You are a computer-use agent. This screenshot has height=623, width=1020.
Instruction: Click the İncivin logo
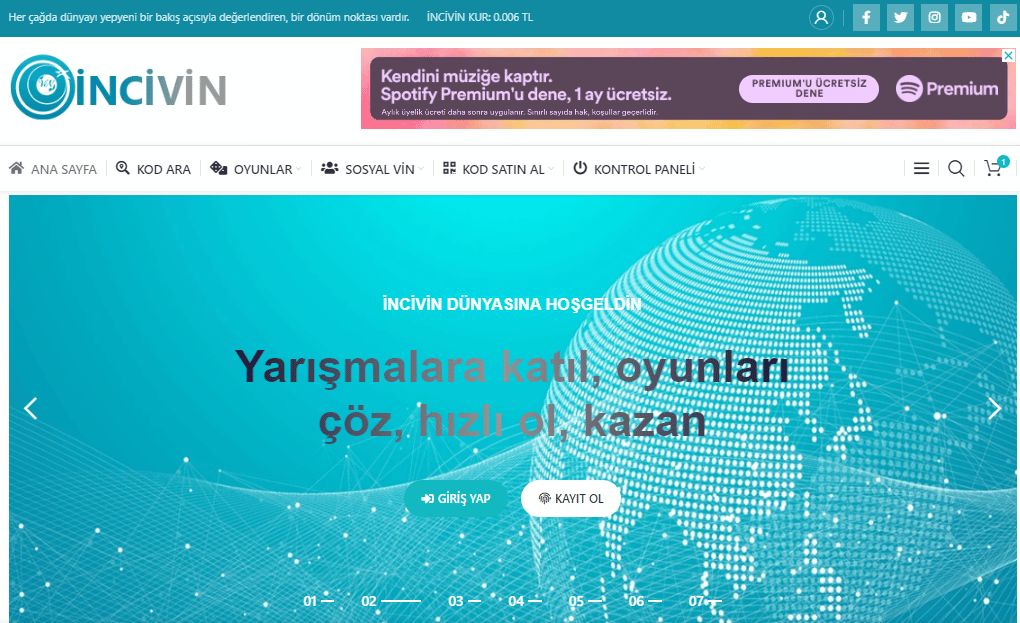click(x=118, y=87)
